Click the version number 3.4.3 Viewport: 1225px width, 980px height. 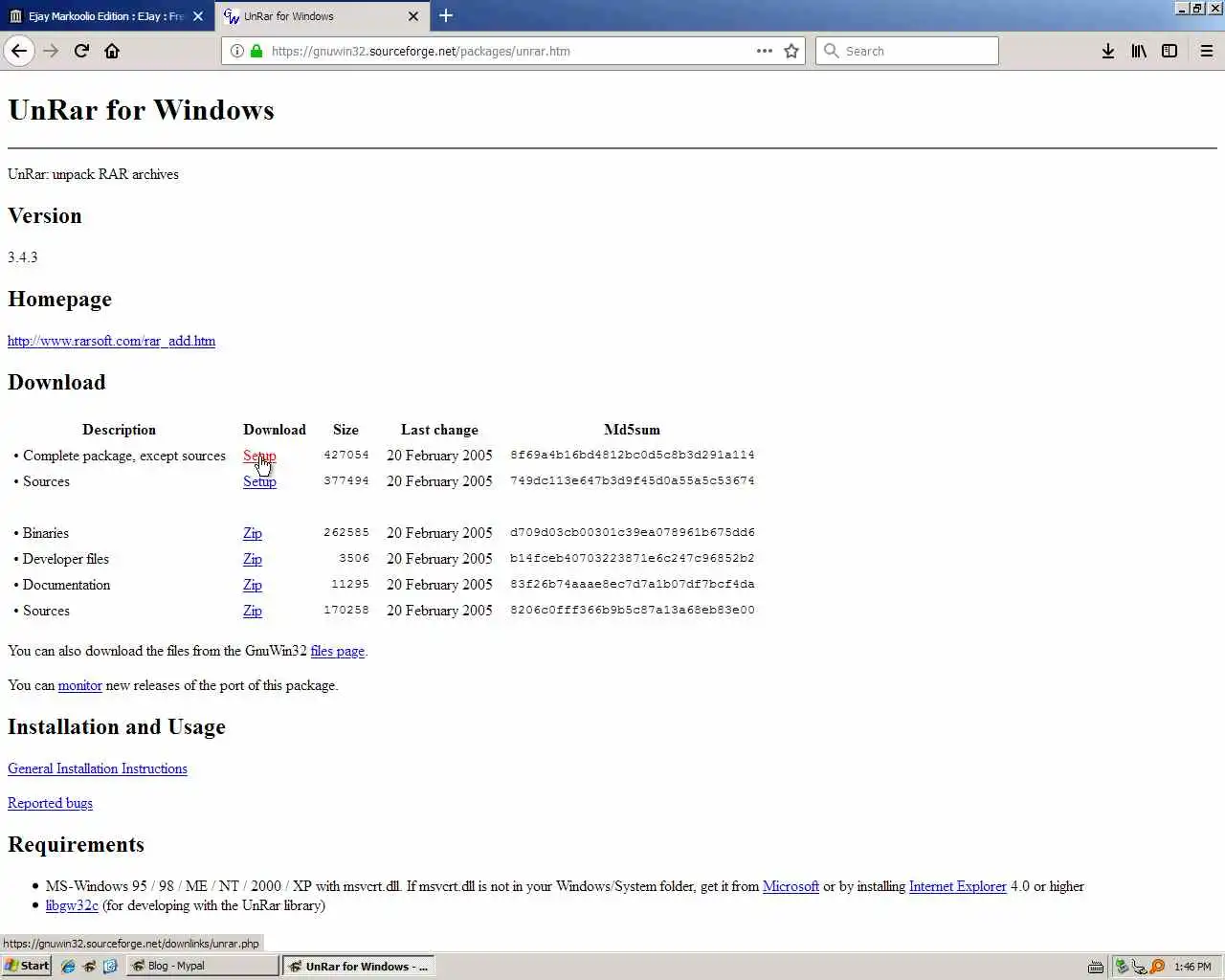23,257
